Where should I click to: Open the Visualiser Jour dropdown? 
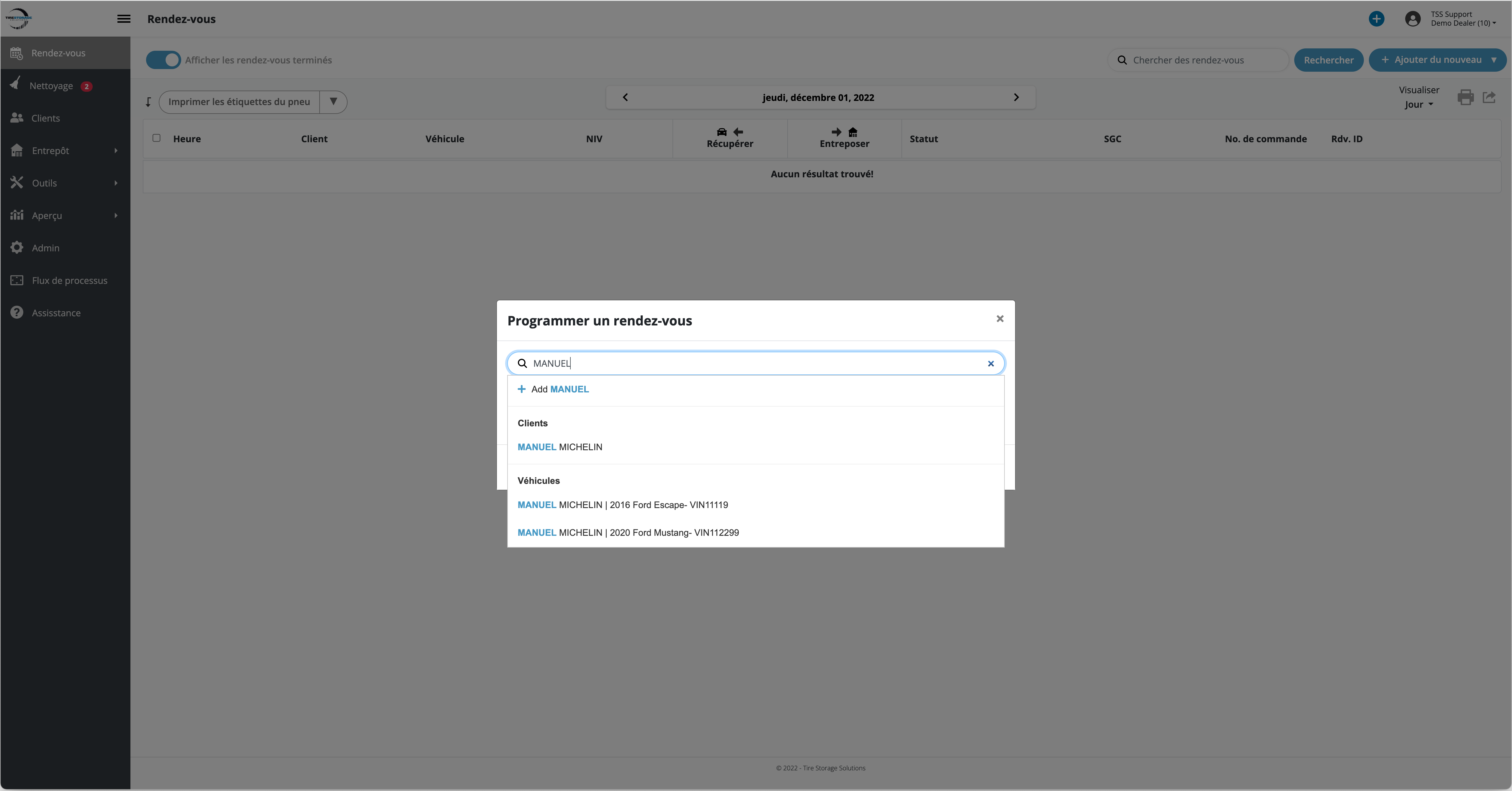click(1418, 104)
